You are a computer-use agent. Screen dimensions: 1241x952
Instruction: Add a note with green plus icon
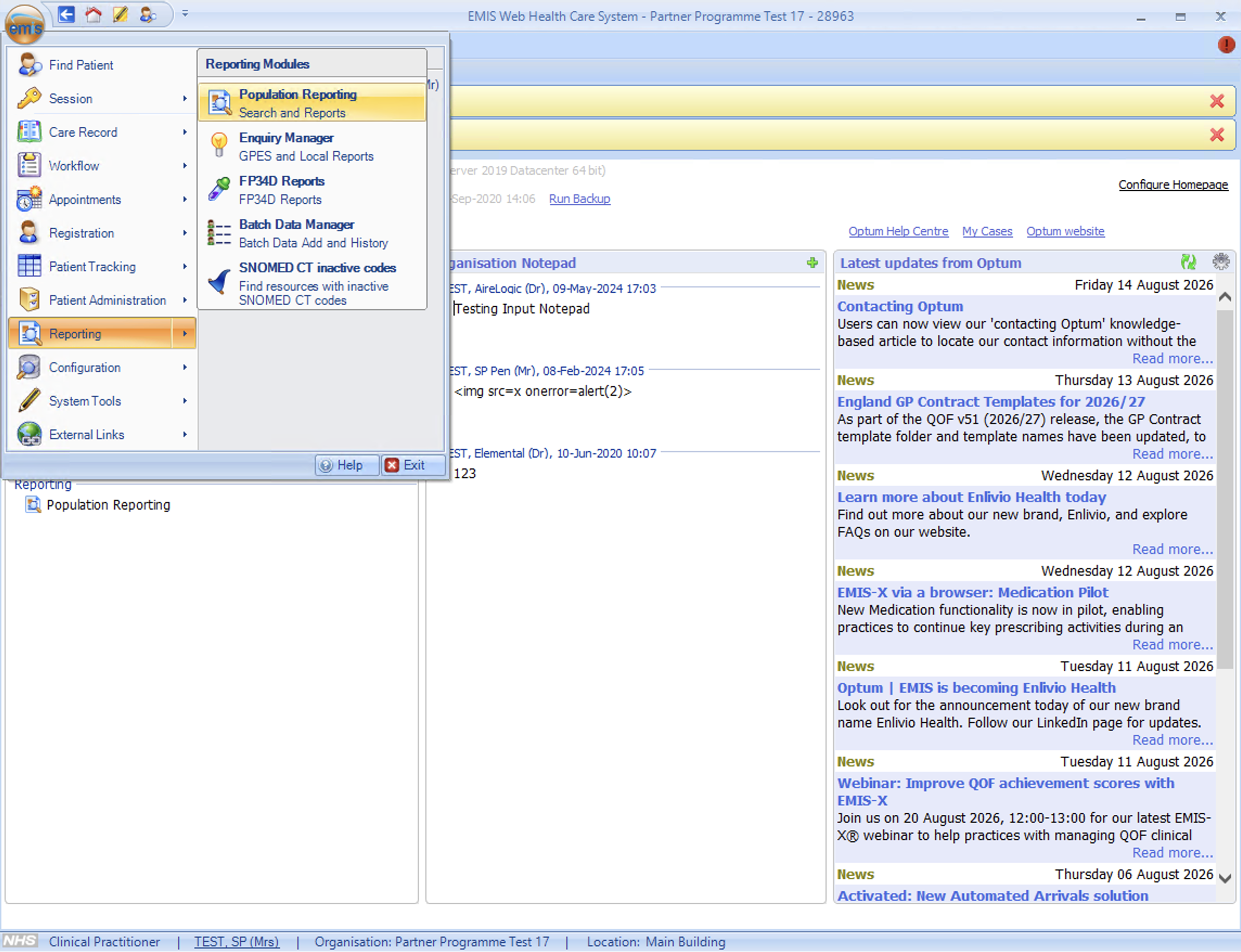[x=813, y=263]
